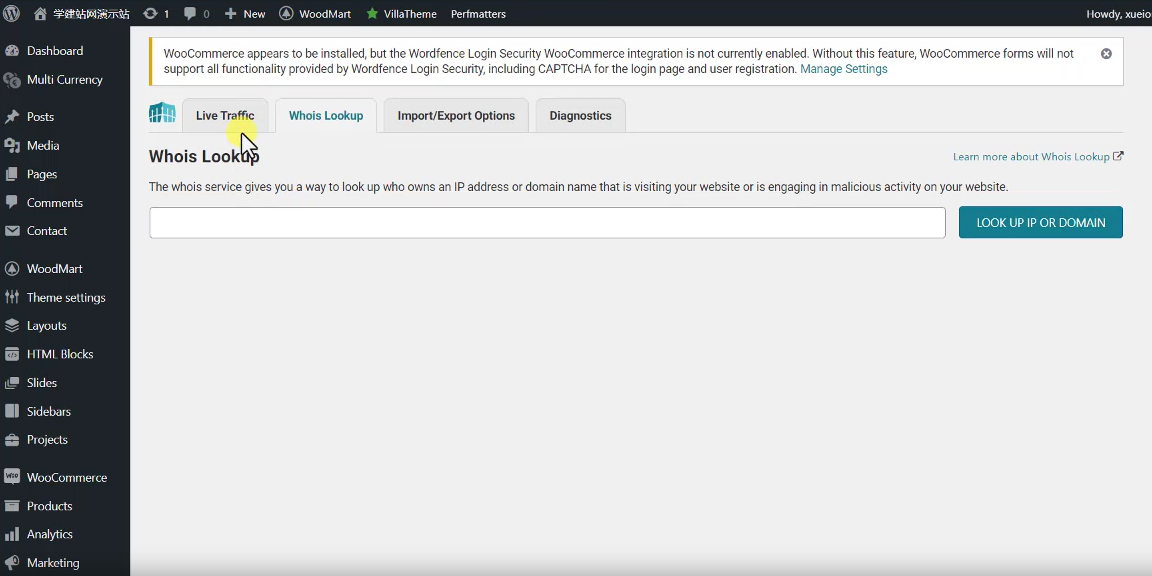
Task: Open the VillaTheme admin bar item
Action: [x=401, y=14]
